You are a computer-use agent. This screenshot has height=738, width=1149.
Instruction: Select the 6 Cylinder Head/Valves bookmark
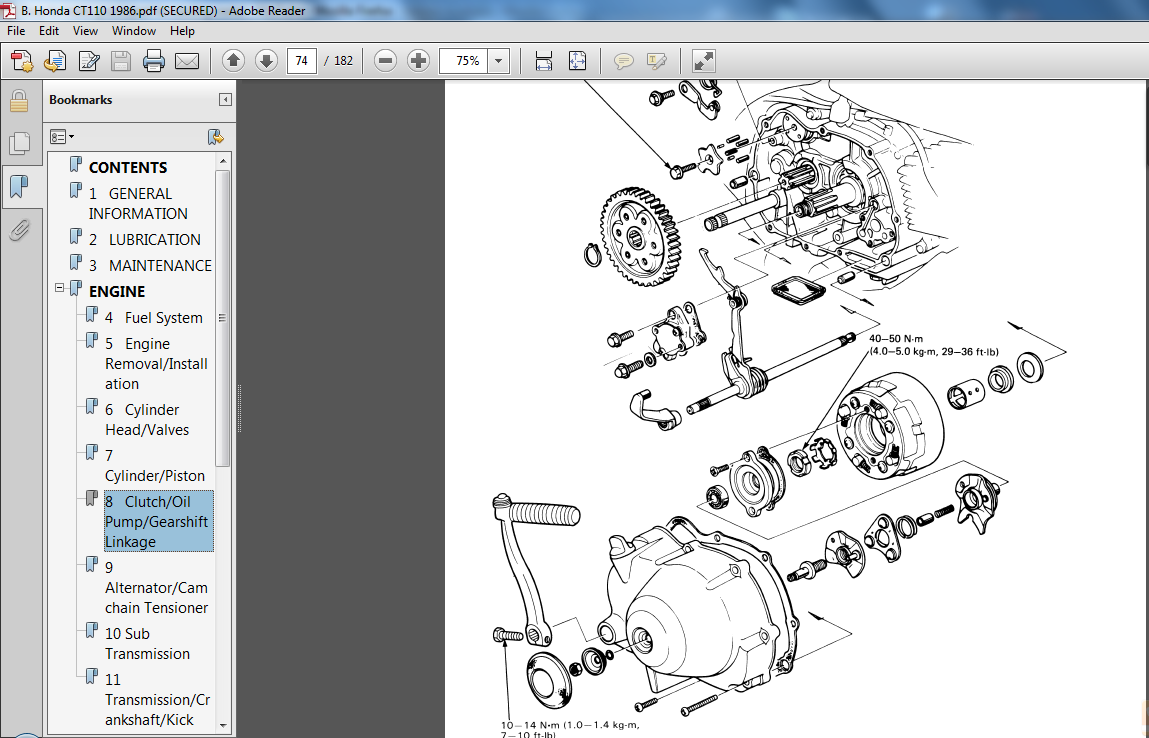(x=147, y=419)
